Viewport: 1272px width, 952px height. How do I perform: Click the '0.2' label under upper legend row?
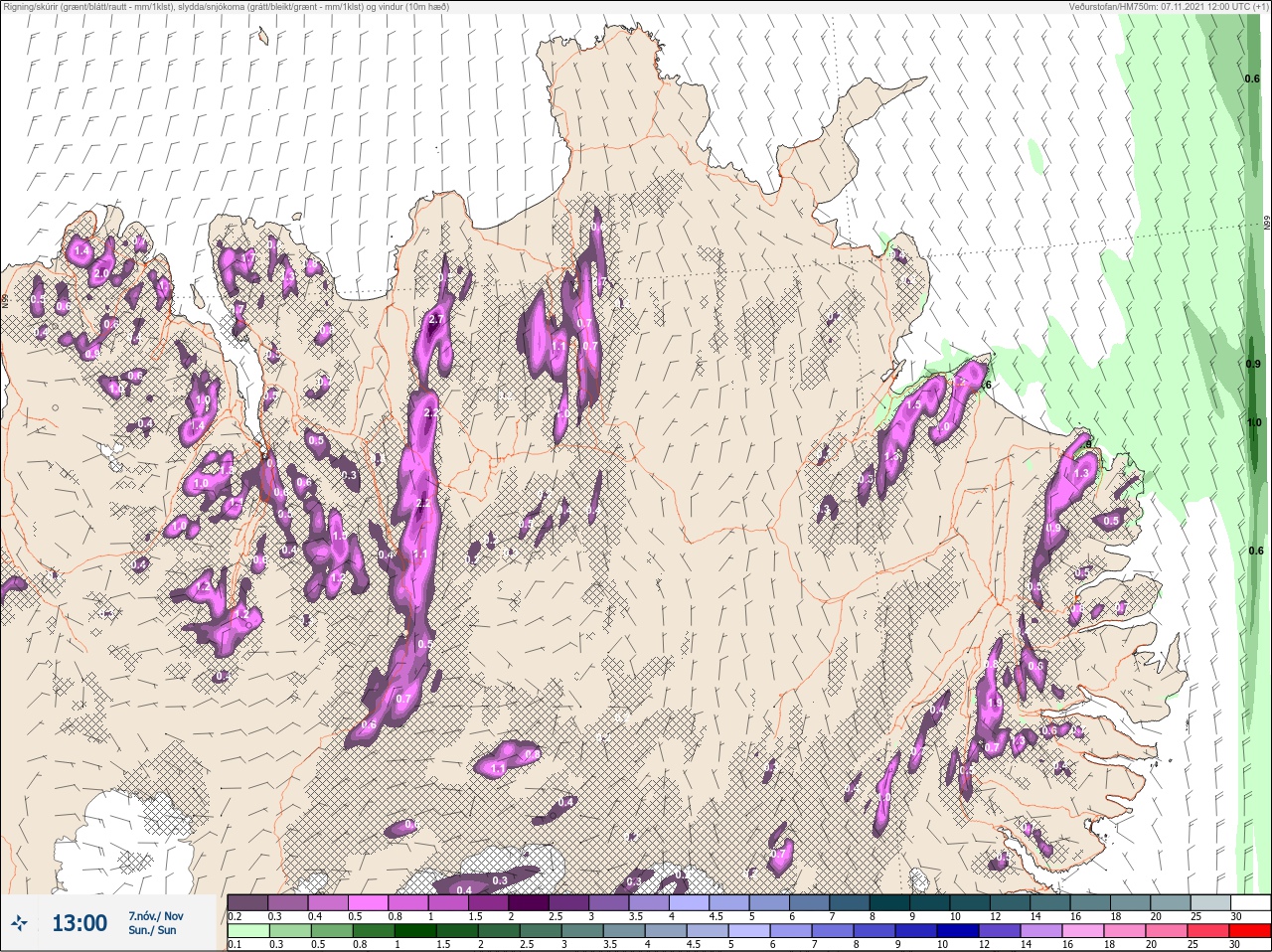[235, 916]
